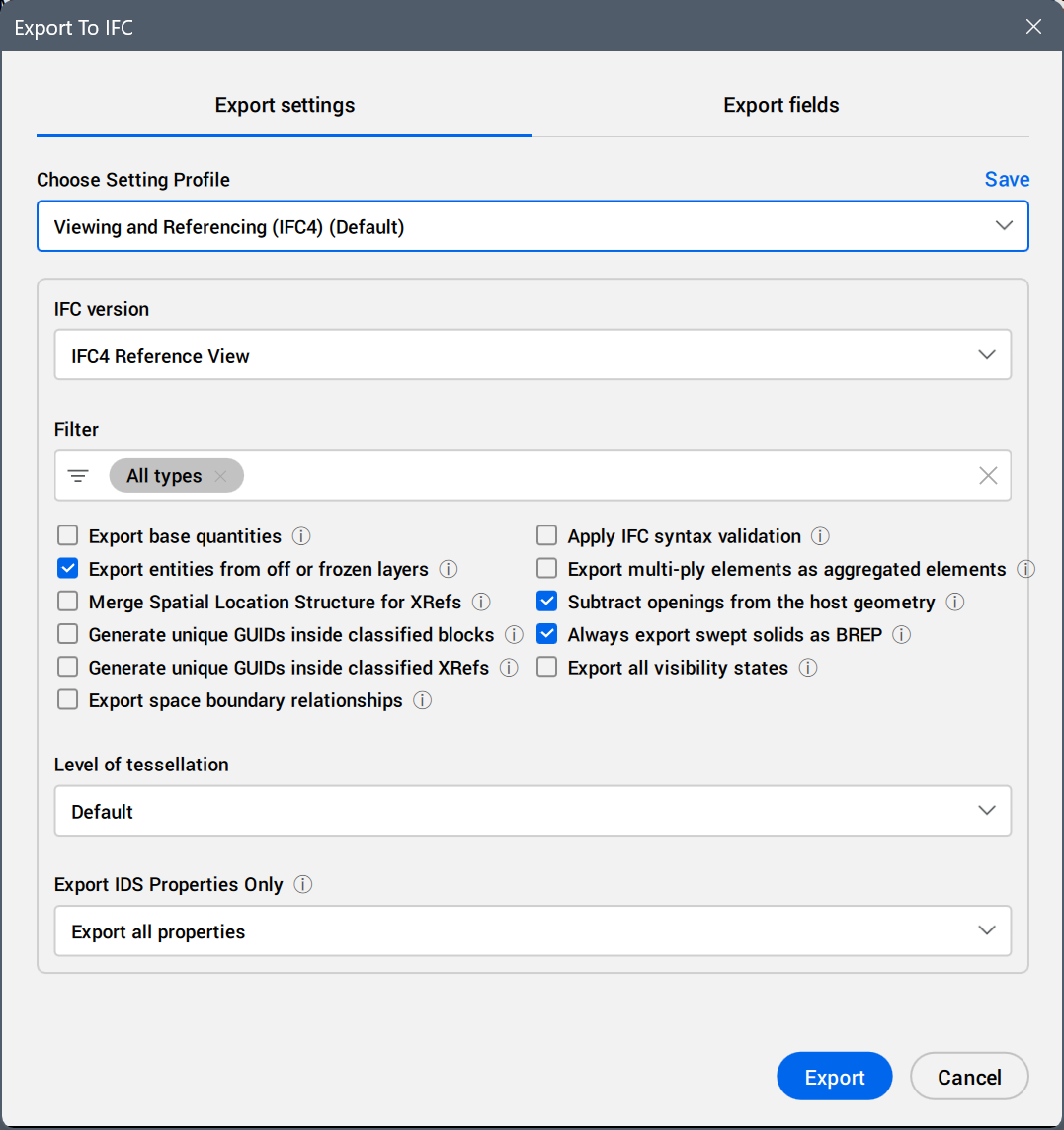Open the Level of tessellation dropdown

532,811
